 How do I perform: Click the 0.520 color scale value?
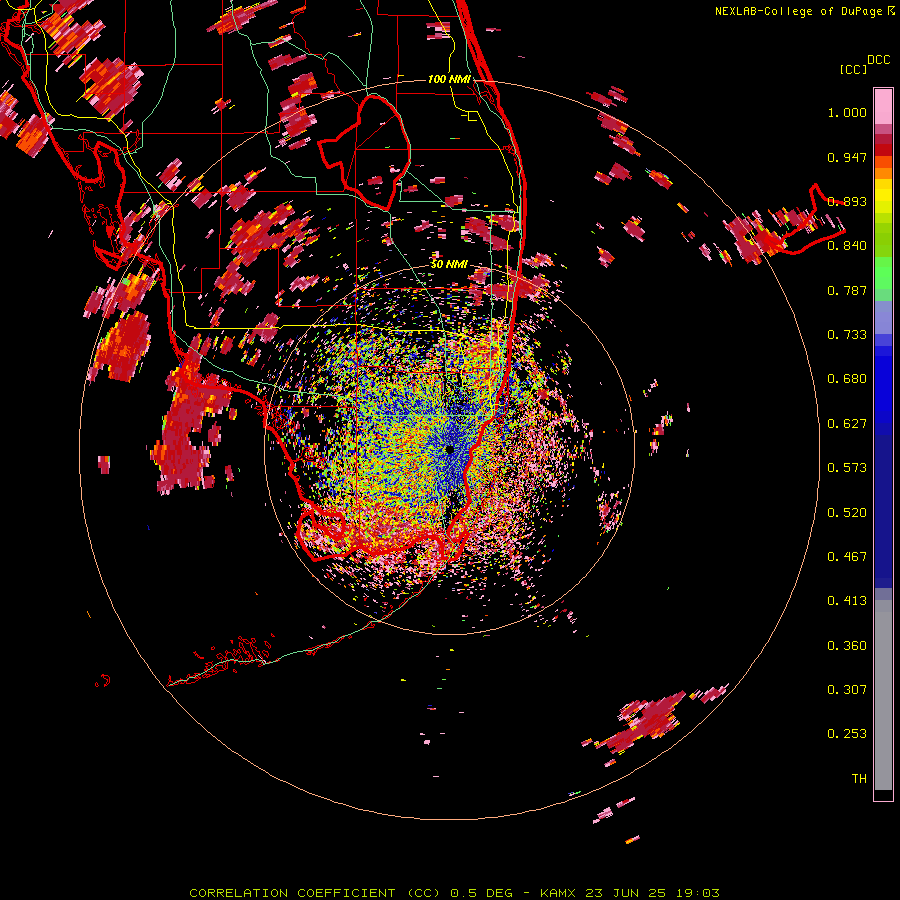tap(847, 513)
